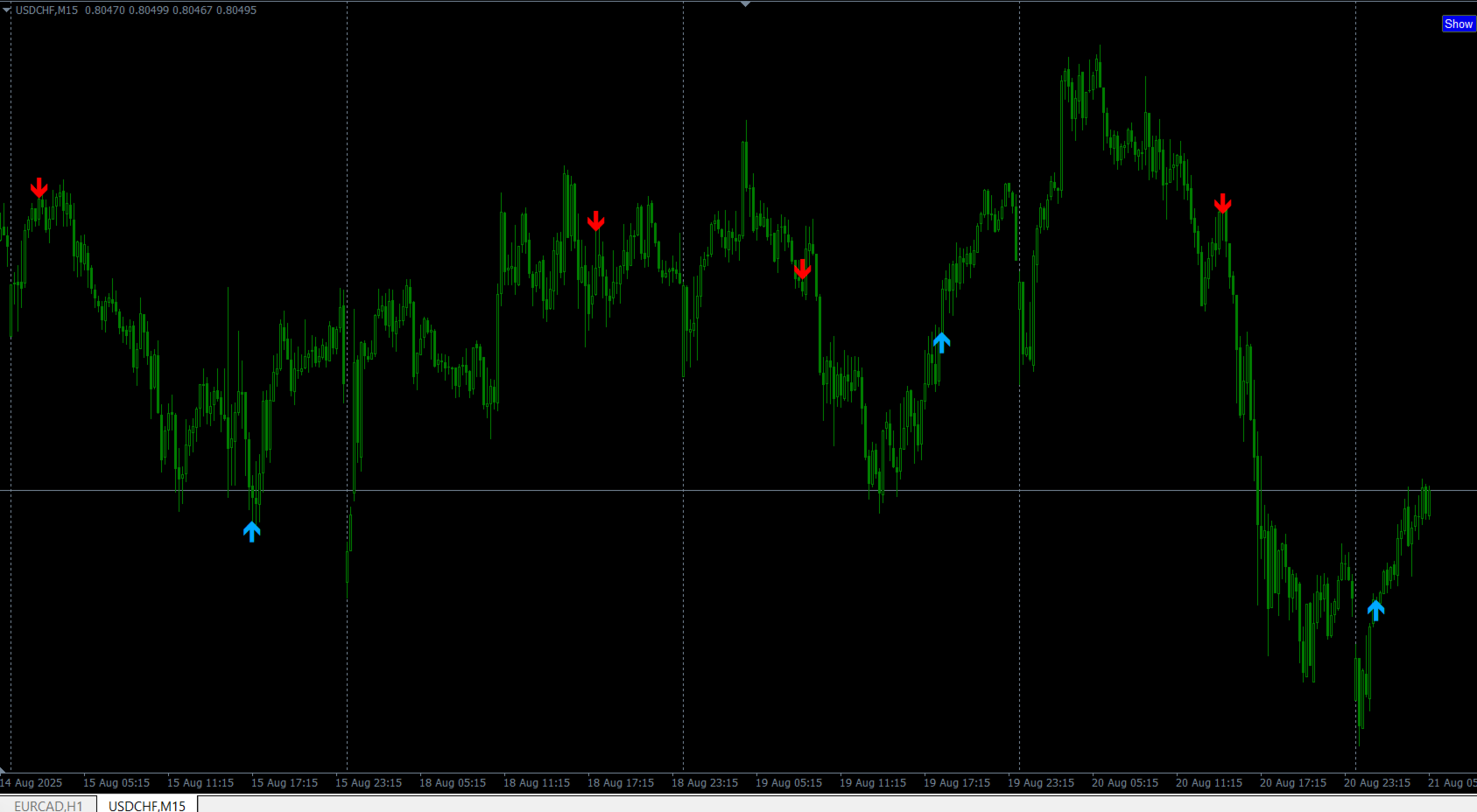This screenshot has height=812, width=1477.
Task: Click the '20 Aug 17:15' time label
Action: (1293, 783)
